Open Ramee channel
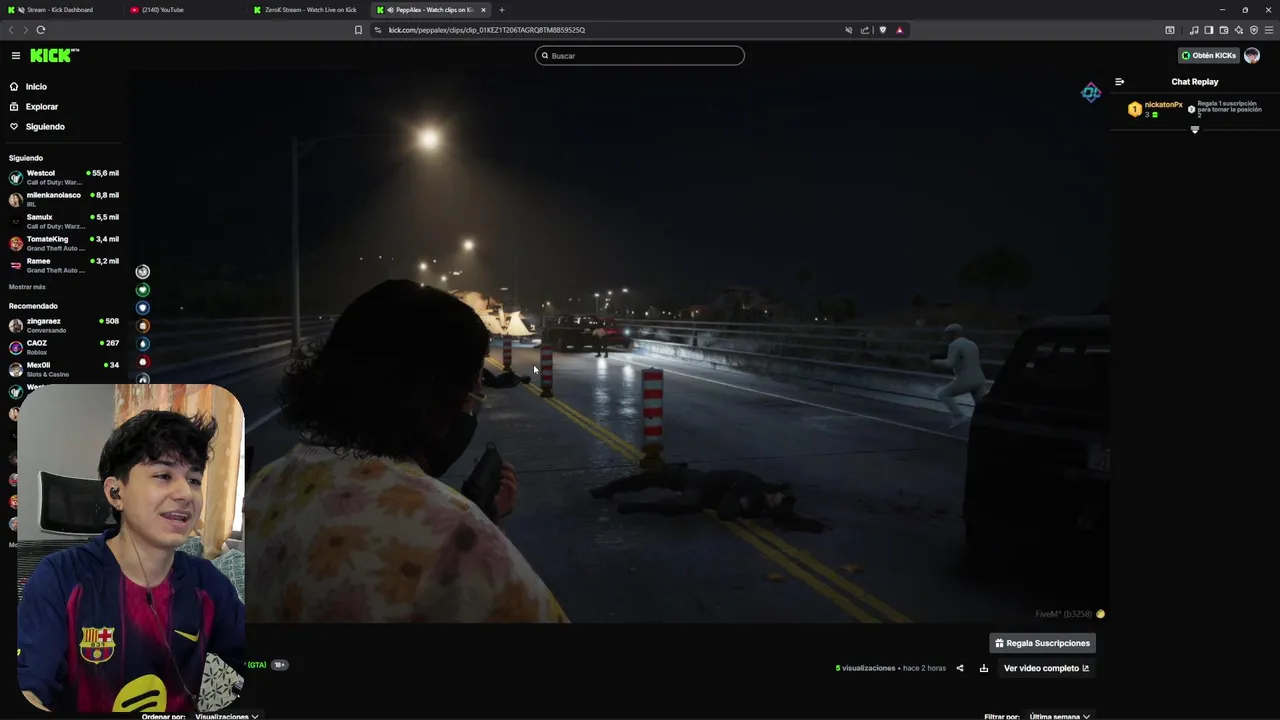The width and height of the screenshot is (1280, 720). (64, 265)
